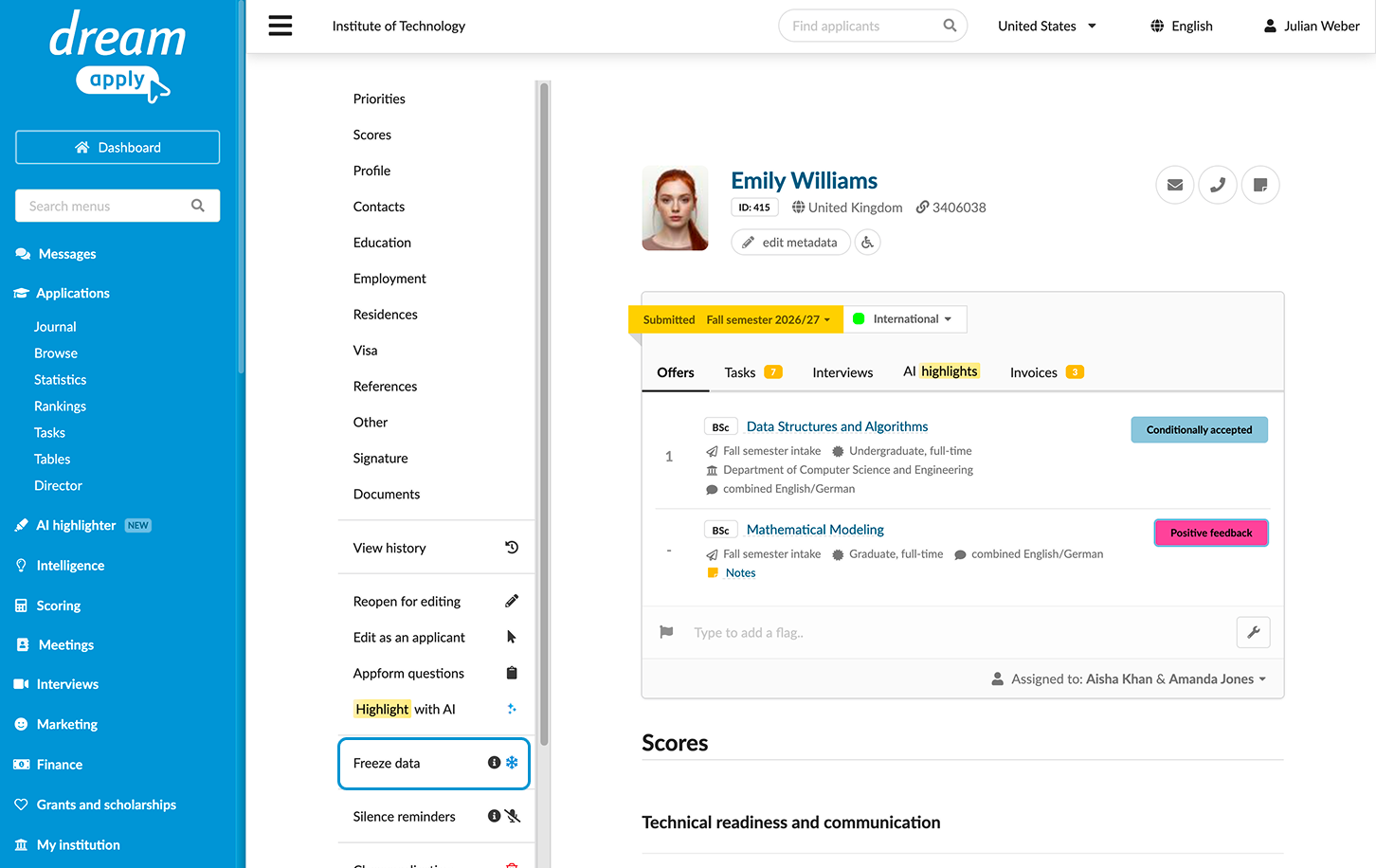Viewport: 1376px width, 868px height.
Task: Open Notes link under Mathematical Modeling
Action: (x=740, y=572)
